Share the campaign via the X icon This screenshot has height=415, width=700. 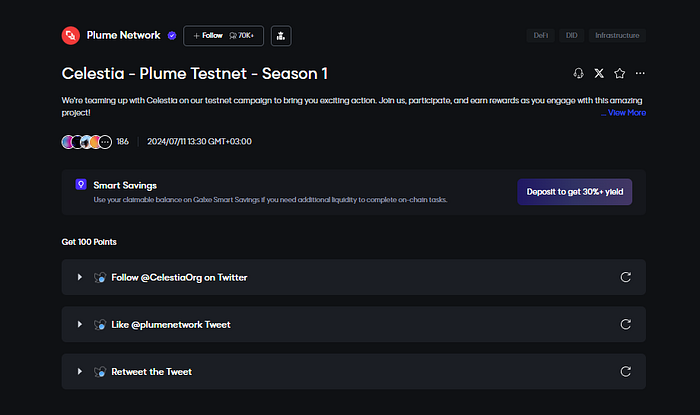click(x=599, y=73)
